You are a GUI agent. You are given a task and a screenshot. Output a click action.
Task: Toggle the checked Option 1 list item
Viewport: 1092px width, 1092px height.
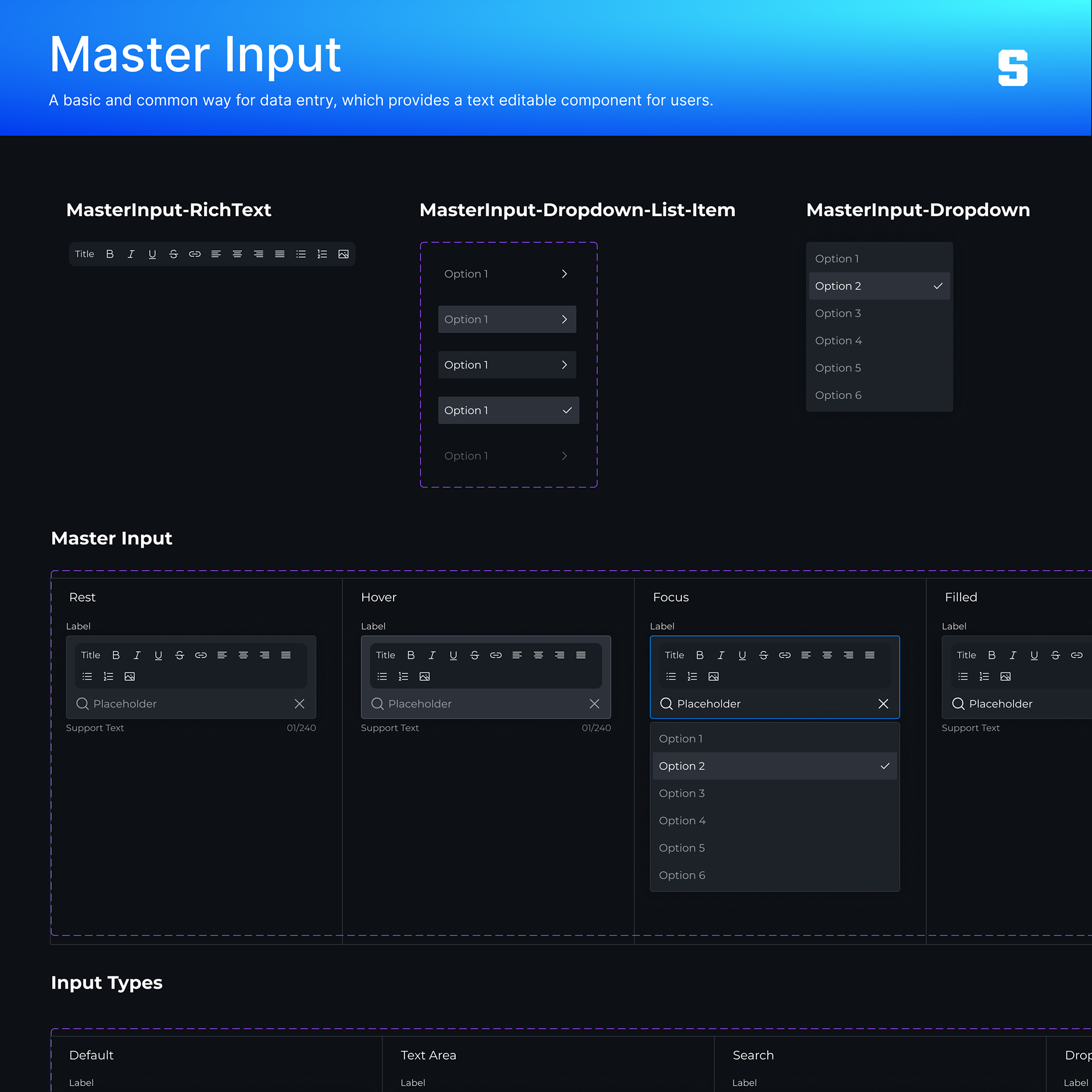click(x=508, y=410)
